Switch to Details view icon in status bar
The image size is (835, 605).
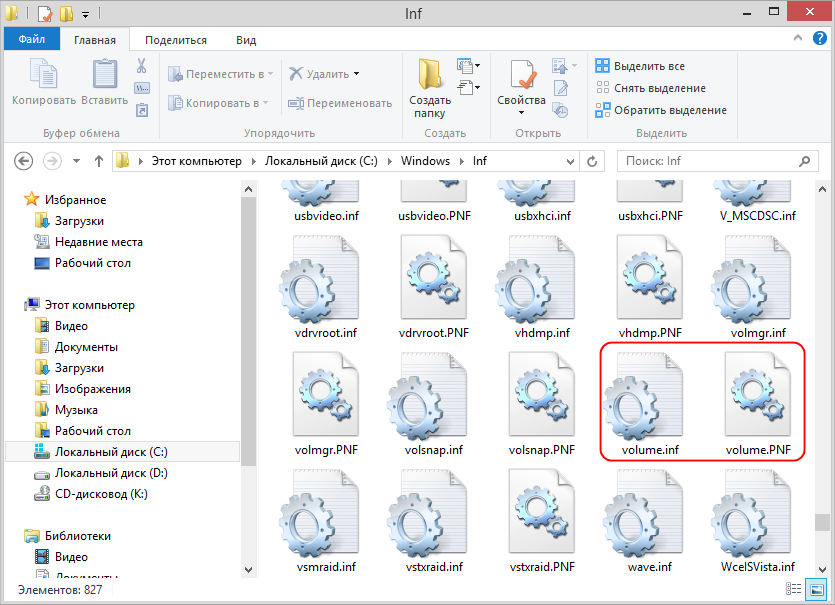(793, 589)
